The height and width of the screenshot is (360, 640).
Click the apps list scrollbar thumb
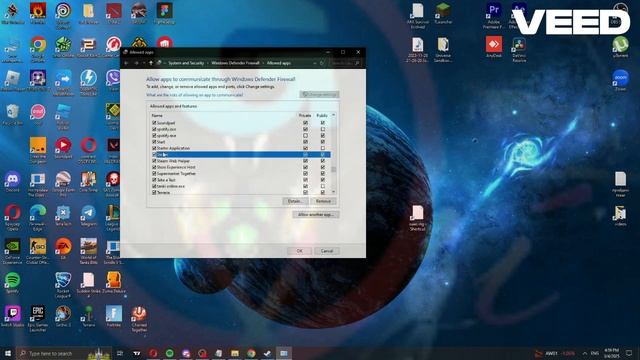[333, 169]
